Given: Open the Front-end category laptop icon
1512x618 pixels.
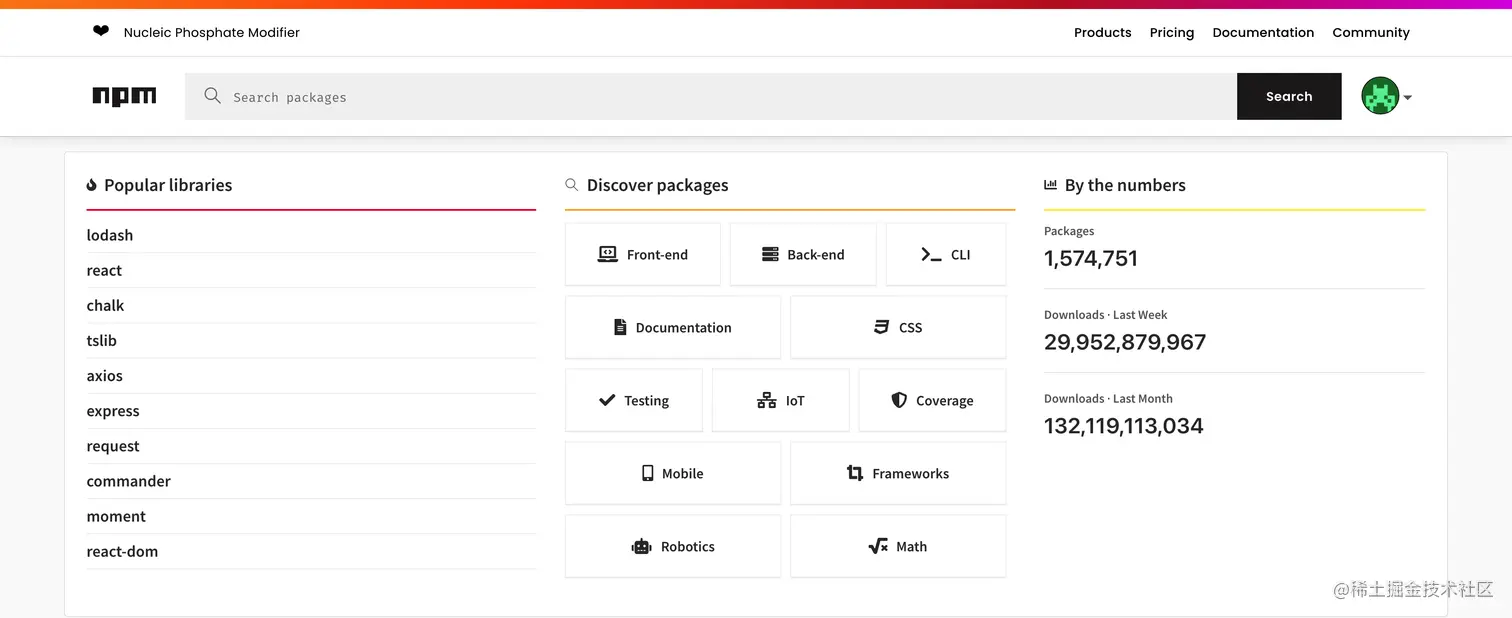Looking at the screenshot, I should [x=607, y=254].
